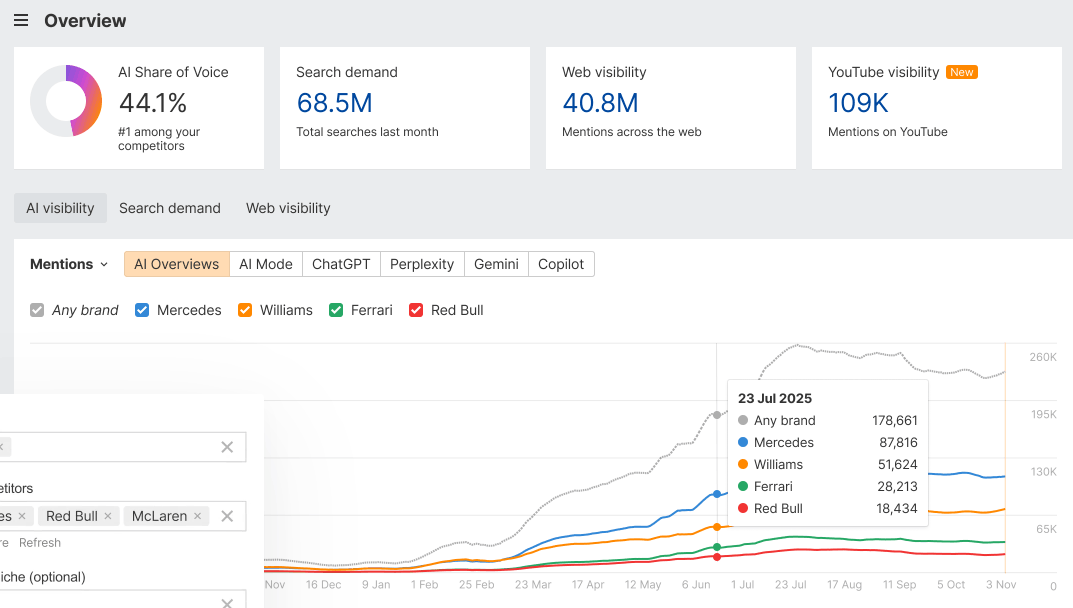The width and height of the screenshot is (1073, 608).
Task: Clear all entries in the competitors field
Action: pyautogui.click(x=227, y=516)
